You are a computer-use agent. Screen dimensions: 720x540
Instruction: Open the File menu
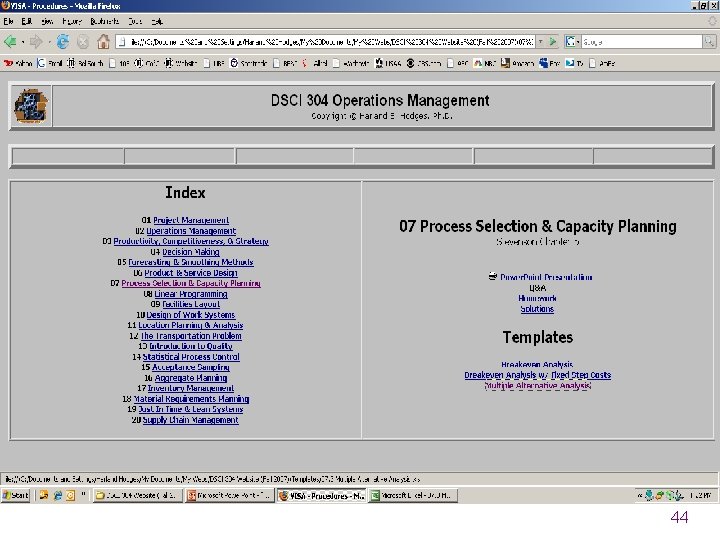coord(8,21)
